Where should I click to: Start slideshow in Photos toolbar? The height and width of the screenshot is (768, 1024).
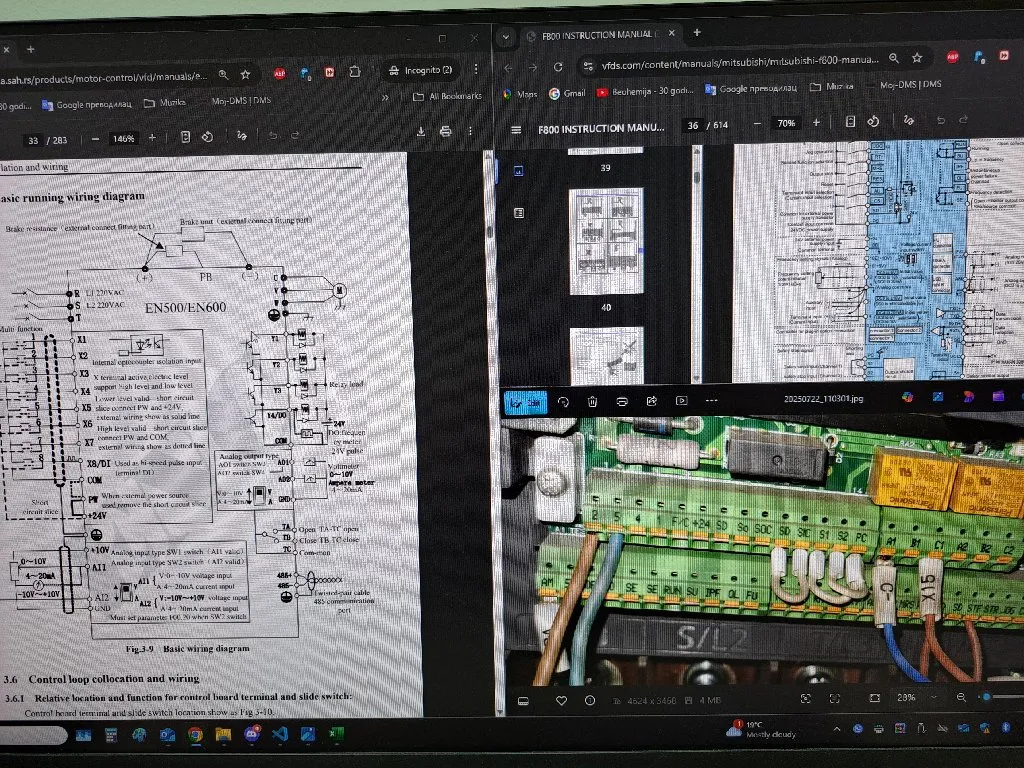coord(681,401)
